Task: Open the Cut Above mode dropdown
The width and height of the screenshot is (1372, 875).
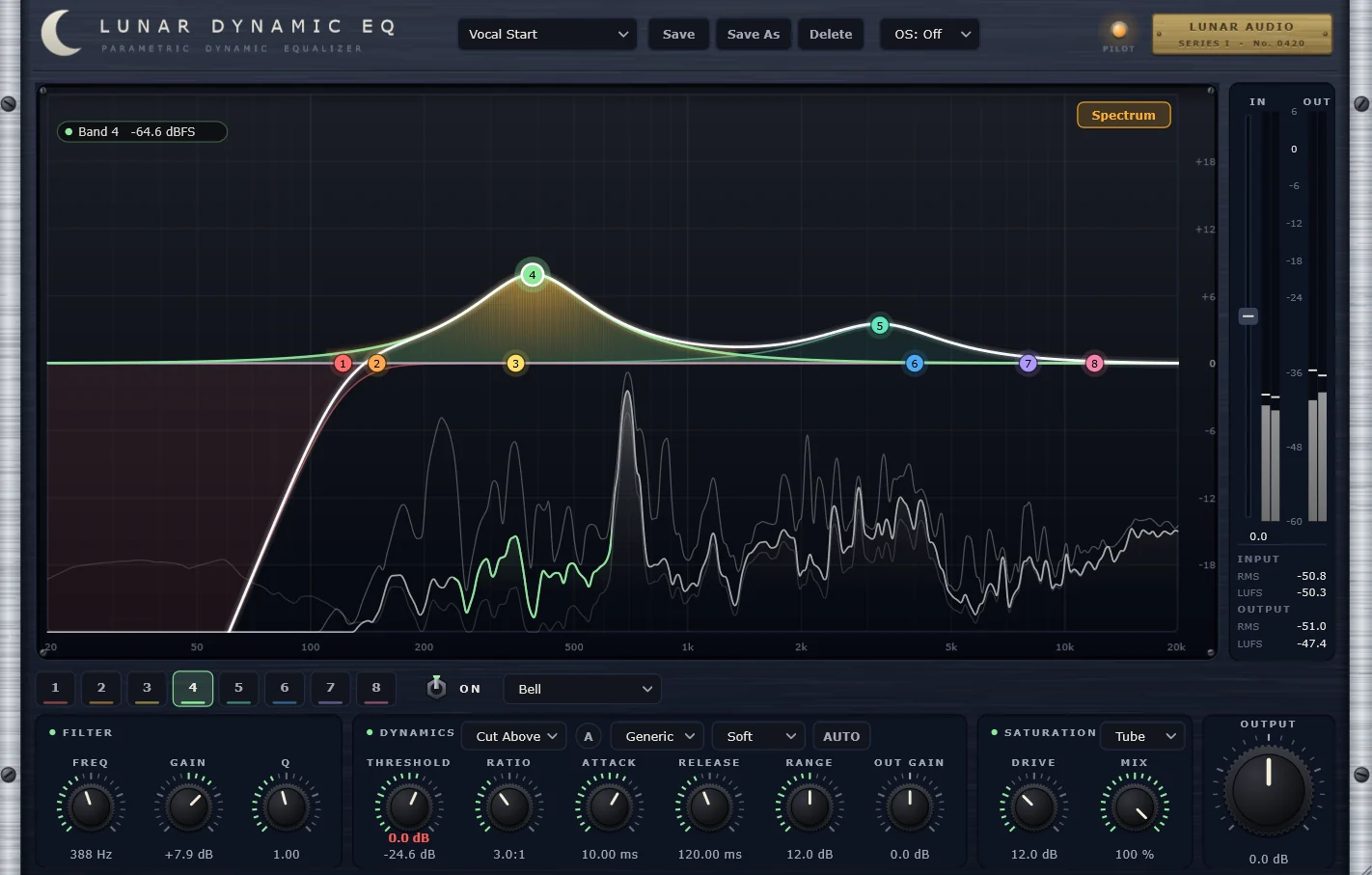Action: (515, 736)
